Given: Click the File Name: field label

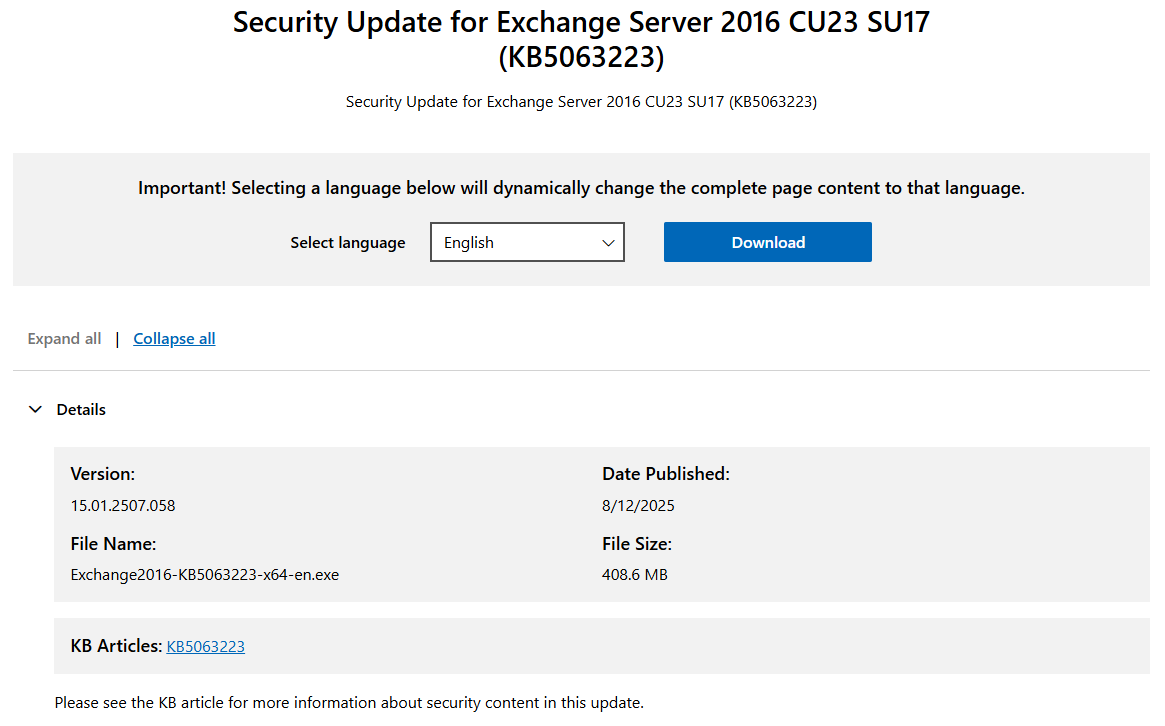Looking at the screenshot, I should [x=113, y=544].
